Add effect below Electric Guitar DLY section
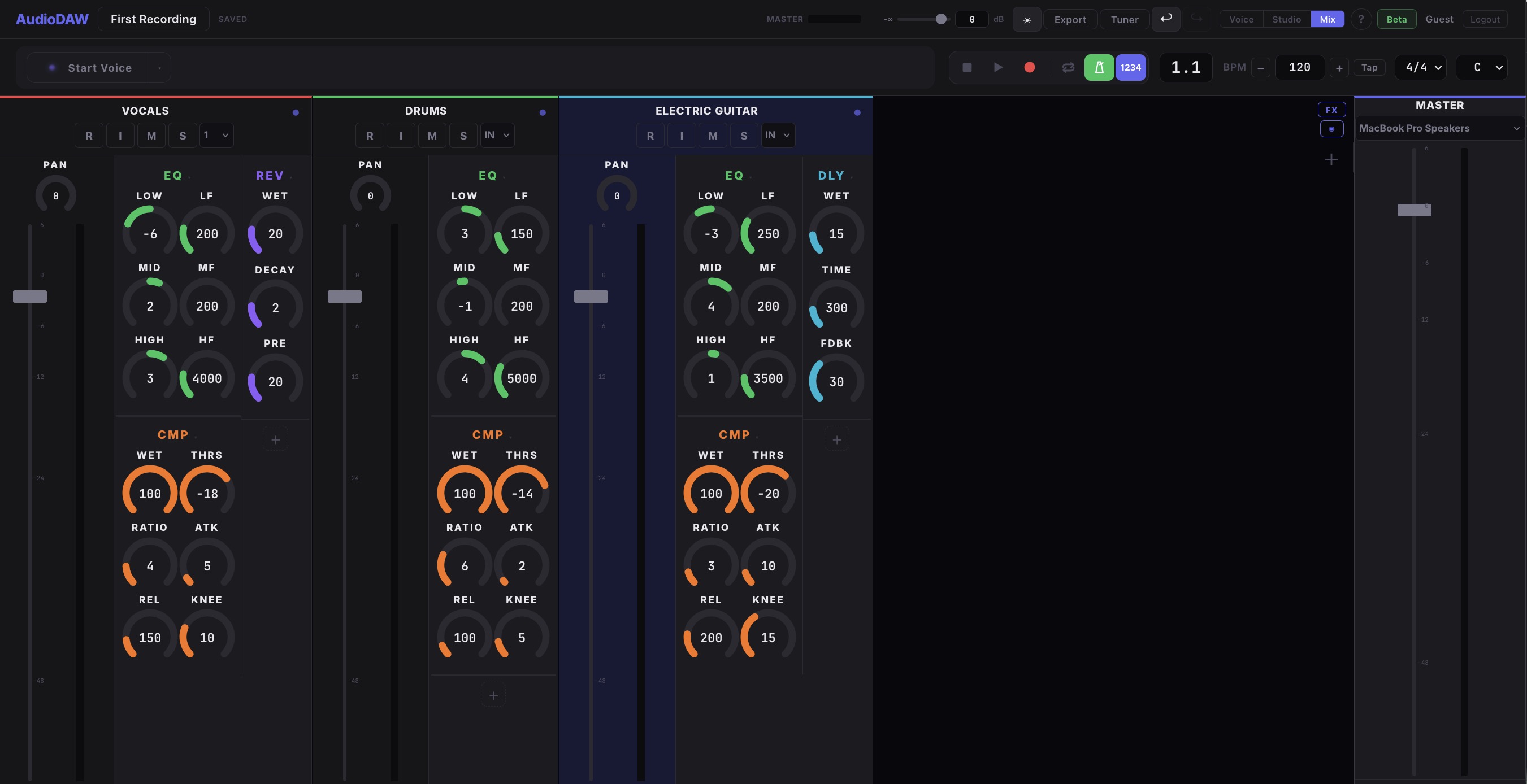The image size is (1527, 784). tap(837, 439)
